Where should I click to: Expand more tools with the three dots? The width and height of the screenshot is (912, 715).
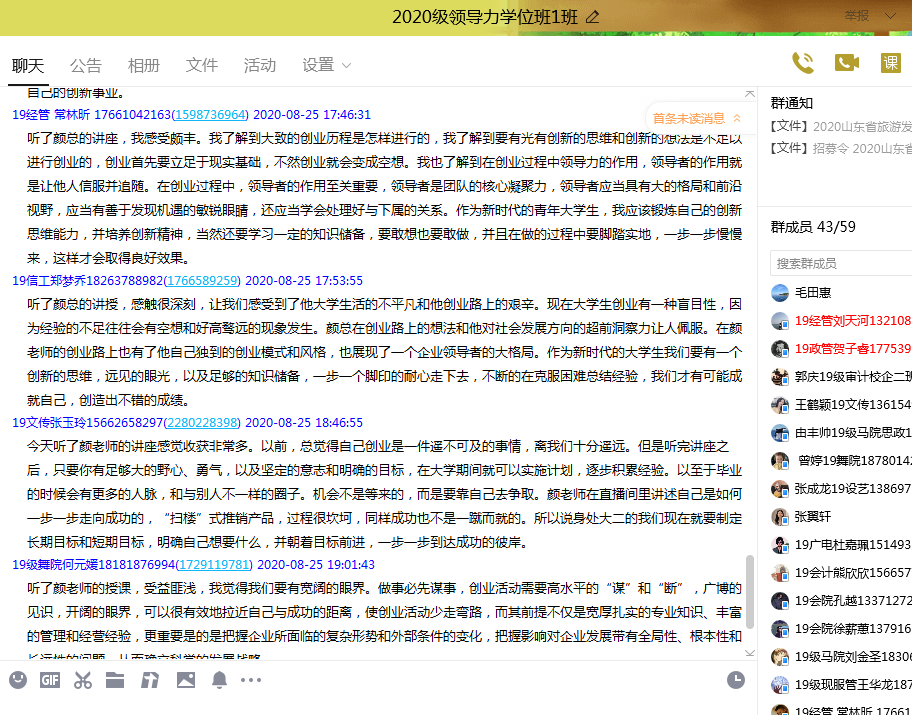[251, 680]
